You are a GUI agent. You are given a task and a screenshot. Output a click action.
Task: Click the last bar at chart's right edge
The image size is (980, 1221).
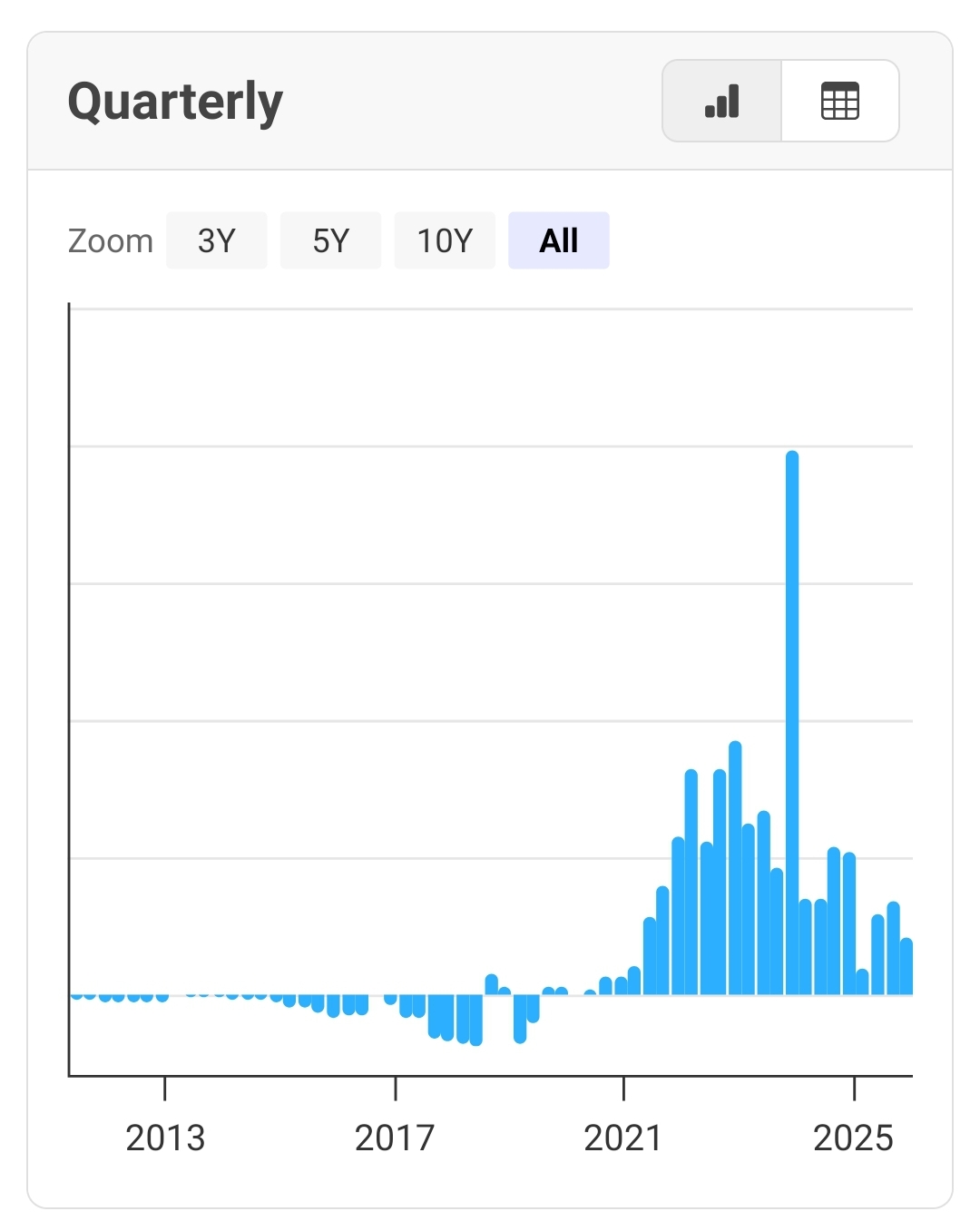click(906, 967)
